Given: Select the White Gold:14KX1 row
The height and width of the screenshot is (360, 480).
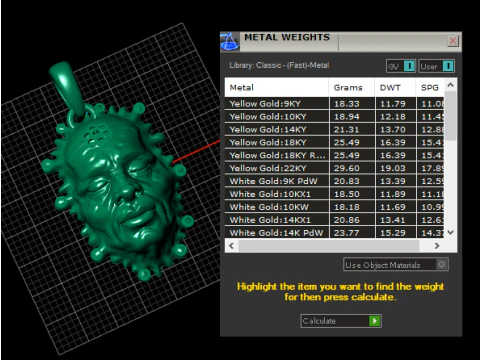Looking at the screenshot, I should click(x=334, y=220).
